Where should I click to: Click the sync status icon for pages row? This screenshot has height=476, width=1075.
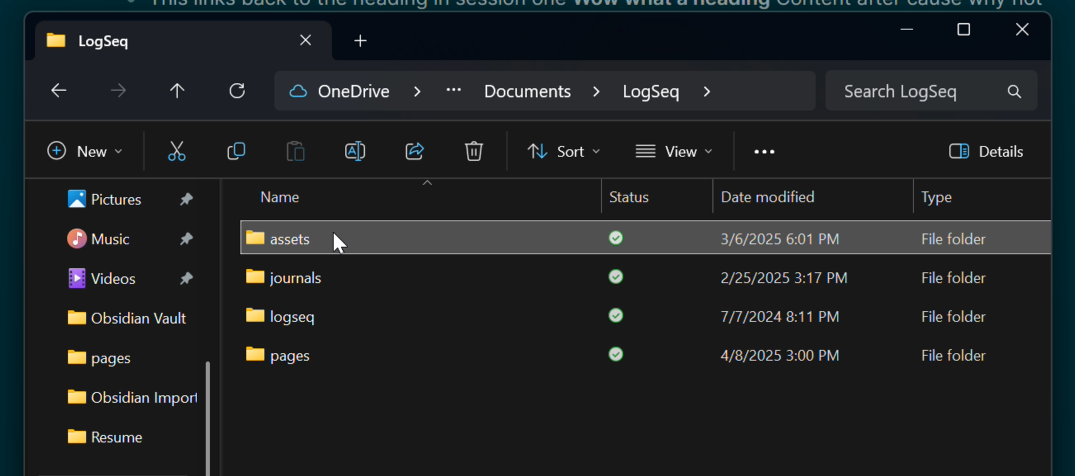coord(616,355)
